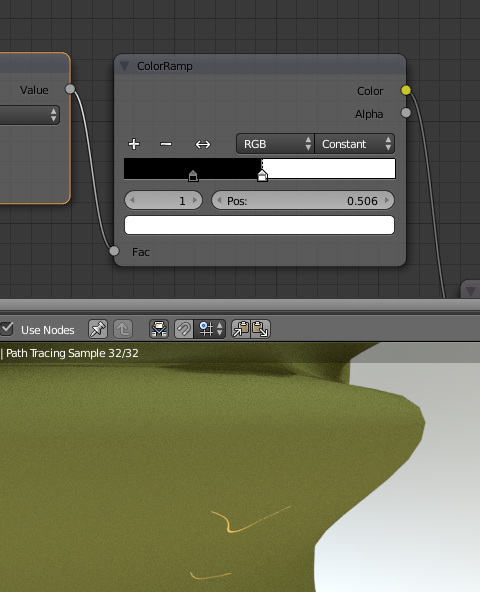Open the Constant interpolation dropdown
Image resolution: width=480 pixels, height=592 pixels.
[x=355, y=144]
